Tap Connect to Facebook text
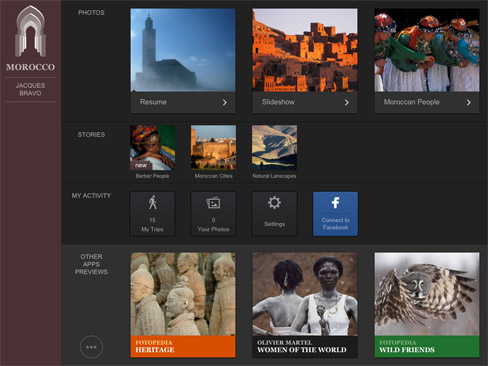 click(335, 224)
